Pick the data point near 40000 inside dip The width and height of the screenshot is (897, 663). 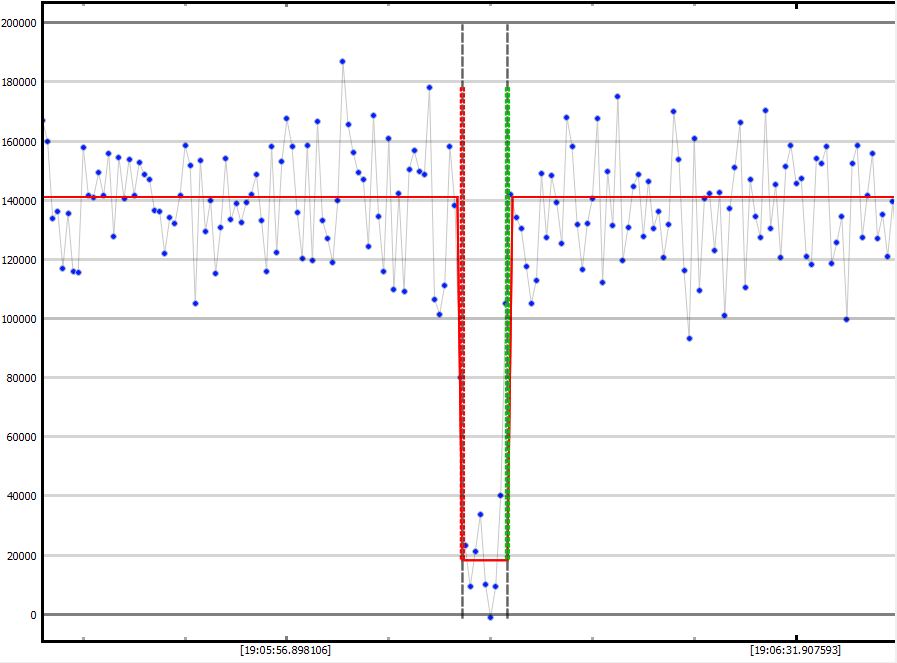[x=500, y=495]
